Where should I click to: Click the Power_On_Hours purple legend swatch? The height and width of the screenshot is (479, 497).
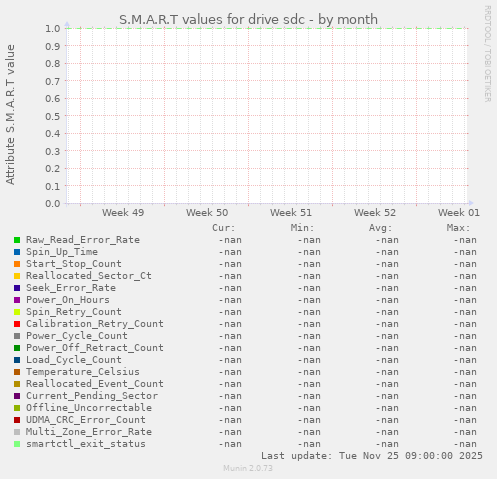(x=17, y=300)
